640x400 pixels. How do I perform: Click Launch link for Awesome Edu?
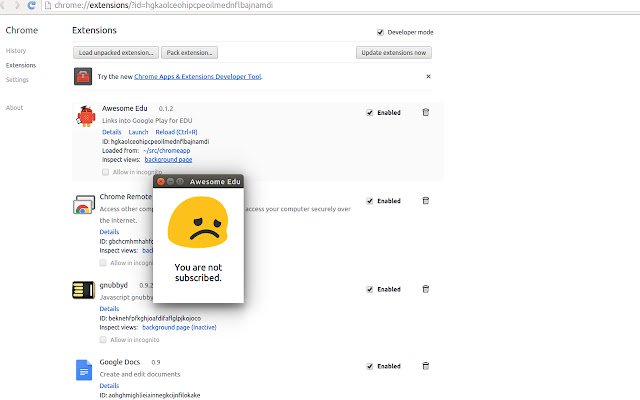coord(138,132)
